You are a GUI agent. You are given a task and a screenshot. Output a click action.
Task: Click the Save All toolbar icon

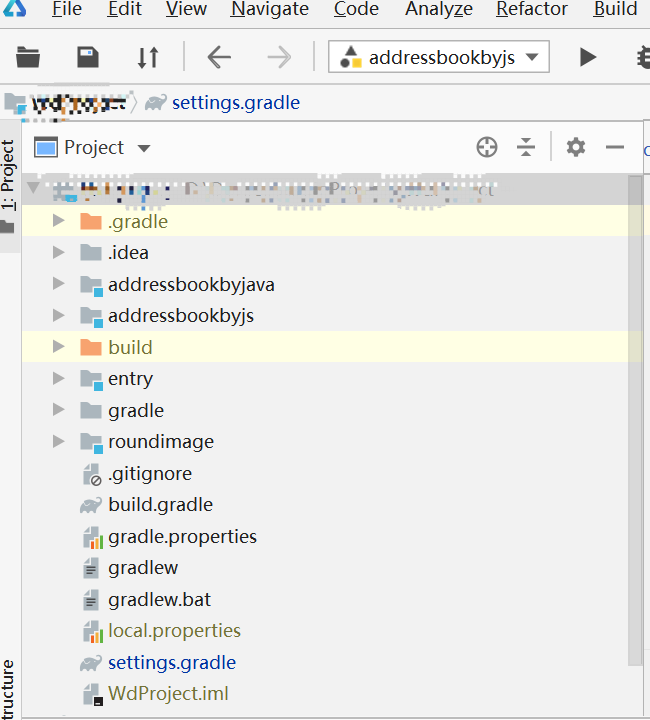pyautogui.click(x=88, y=58)
